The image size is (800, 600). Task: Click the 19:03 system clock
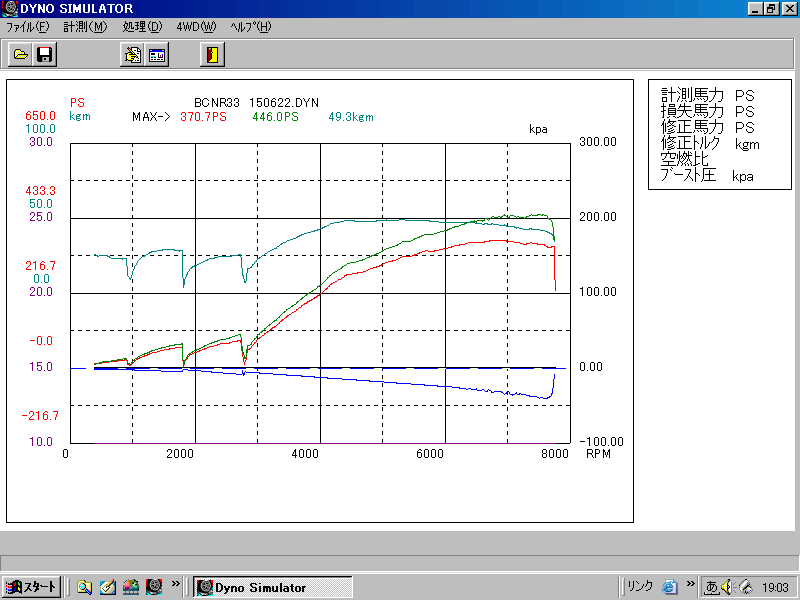point(775,588)
